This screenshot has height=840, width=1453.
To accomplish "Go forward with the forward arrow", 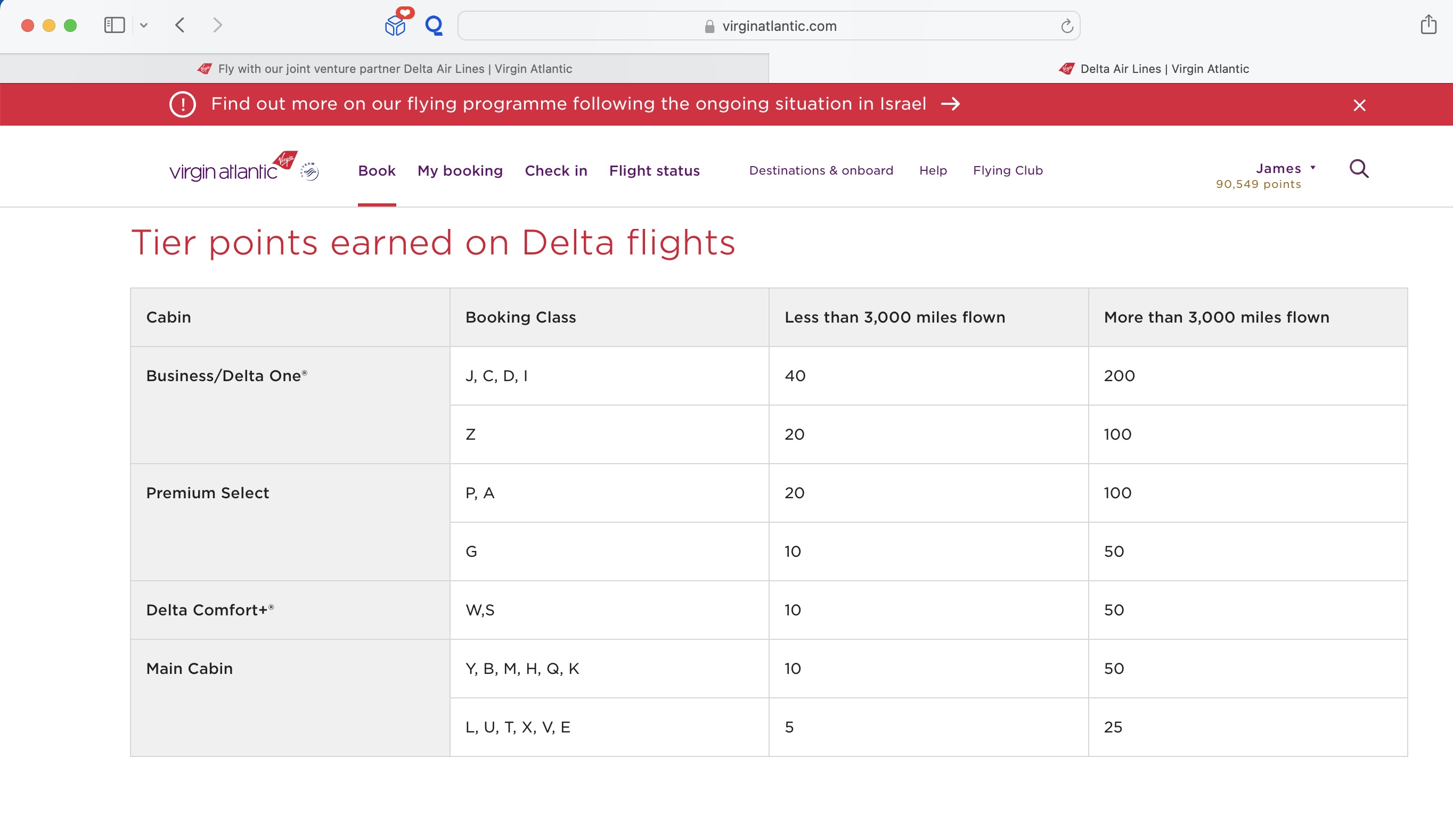I will pyautogui.click(x=217, y=26).
